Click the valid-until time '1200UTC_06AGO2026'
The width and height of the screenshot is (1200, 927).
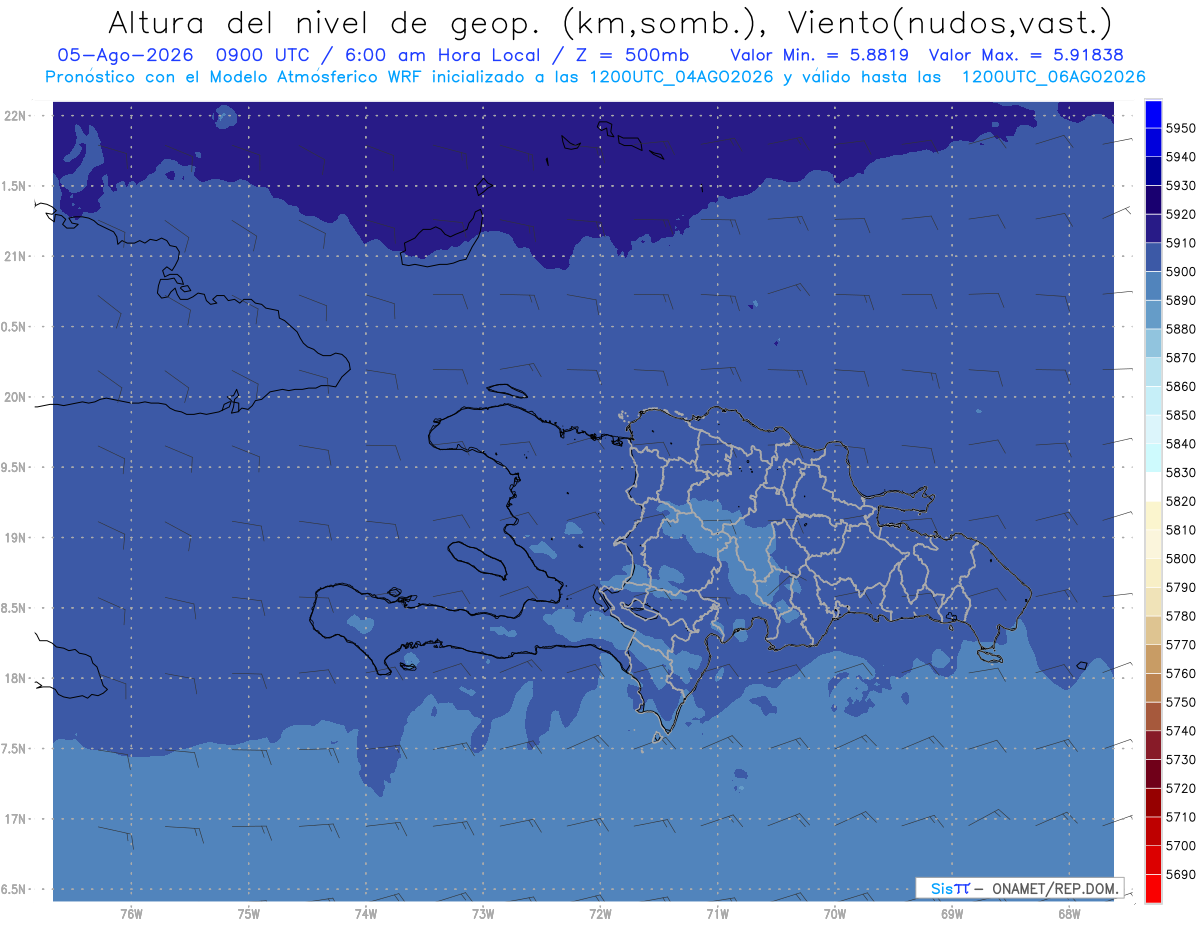click(1053, 77)
